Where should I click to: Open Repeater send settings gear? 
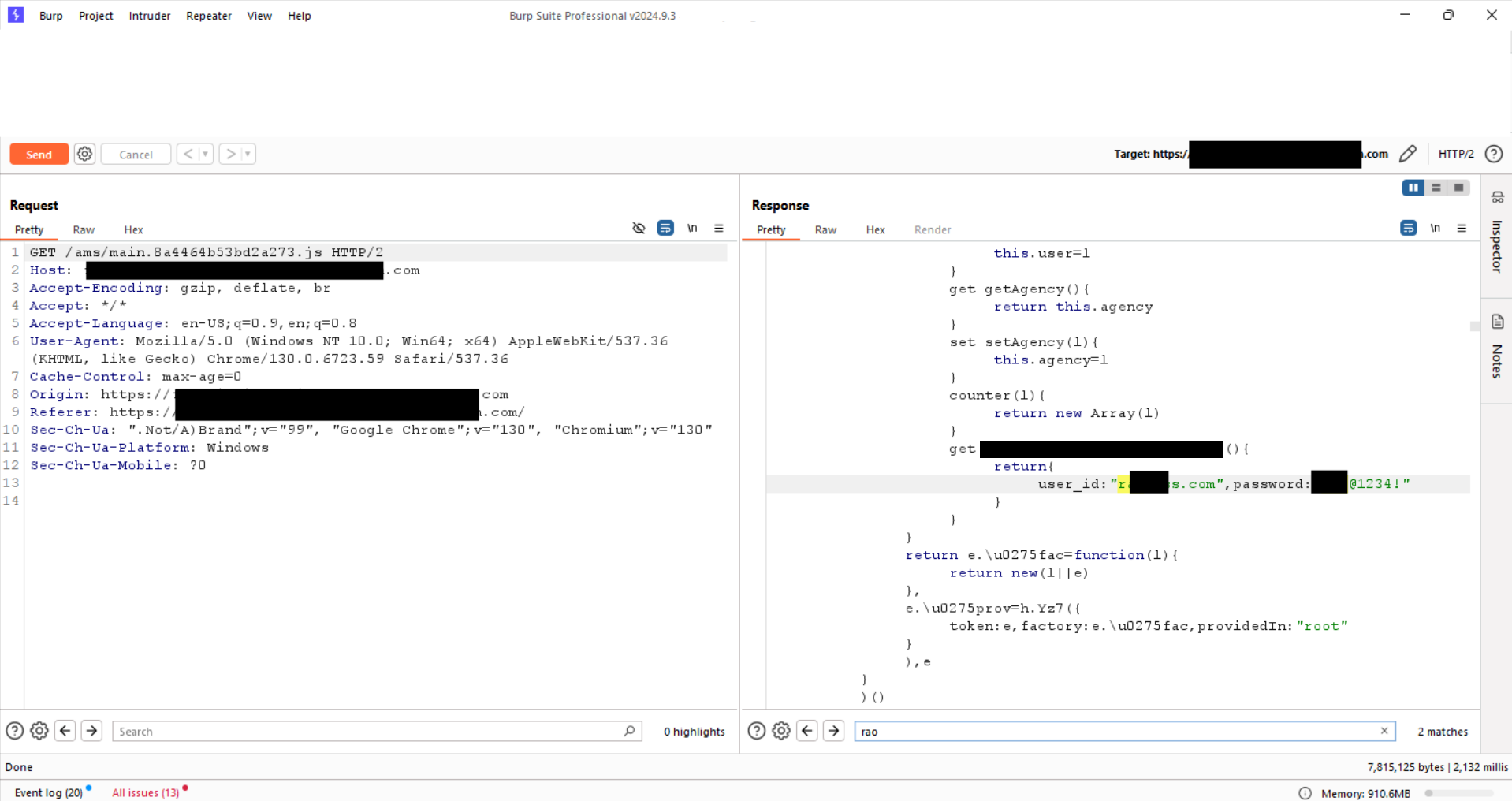[x=84, y=154]
